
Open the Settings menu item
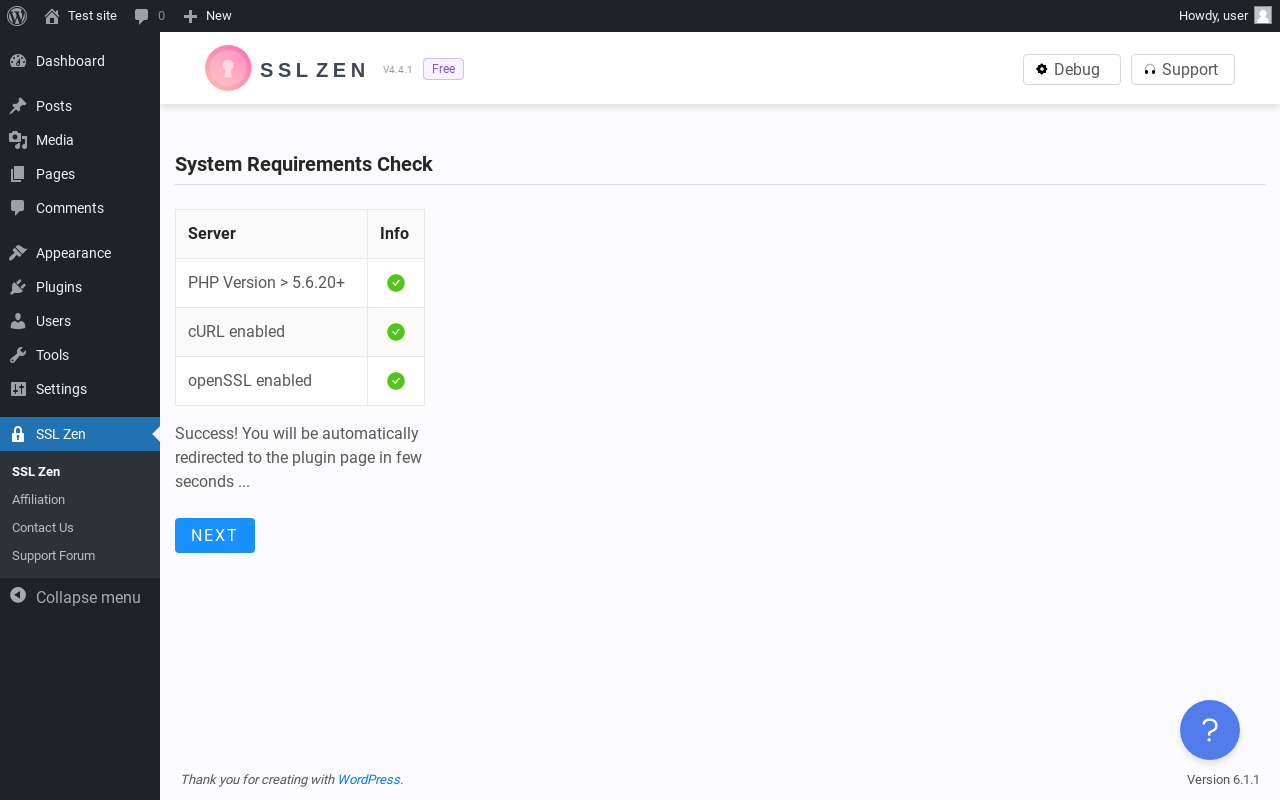80,389
